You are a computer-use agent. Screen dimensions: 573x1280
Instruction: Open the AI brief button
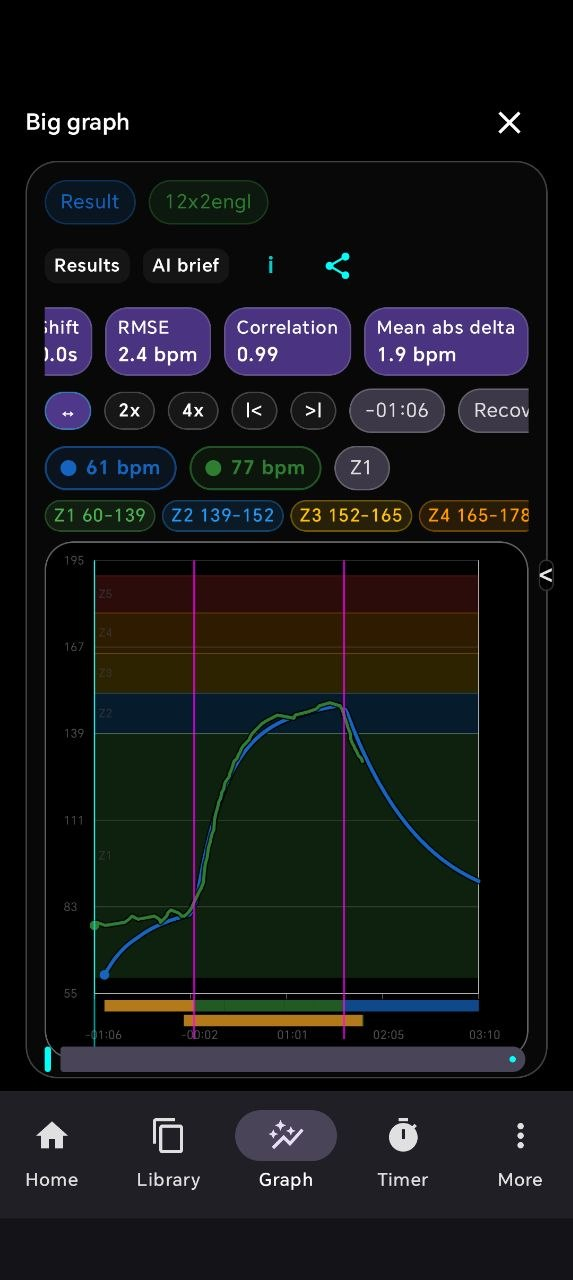(x=186, y=265)
